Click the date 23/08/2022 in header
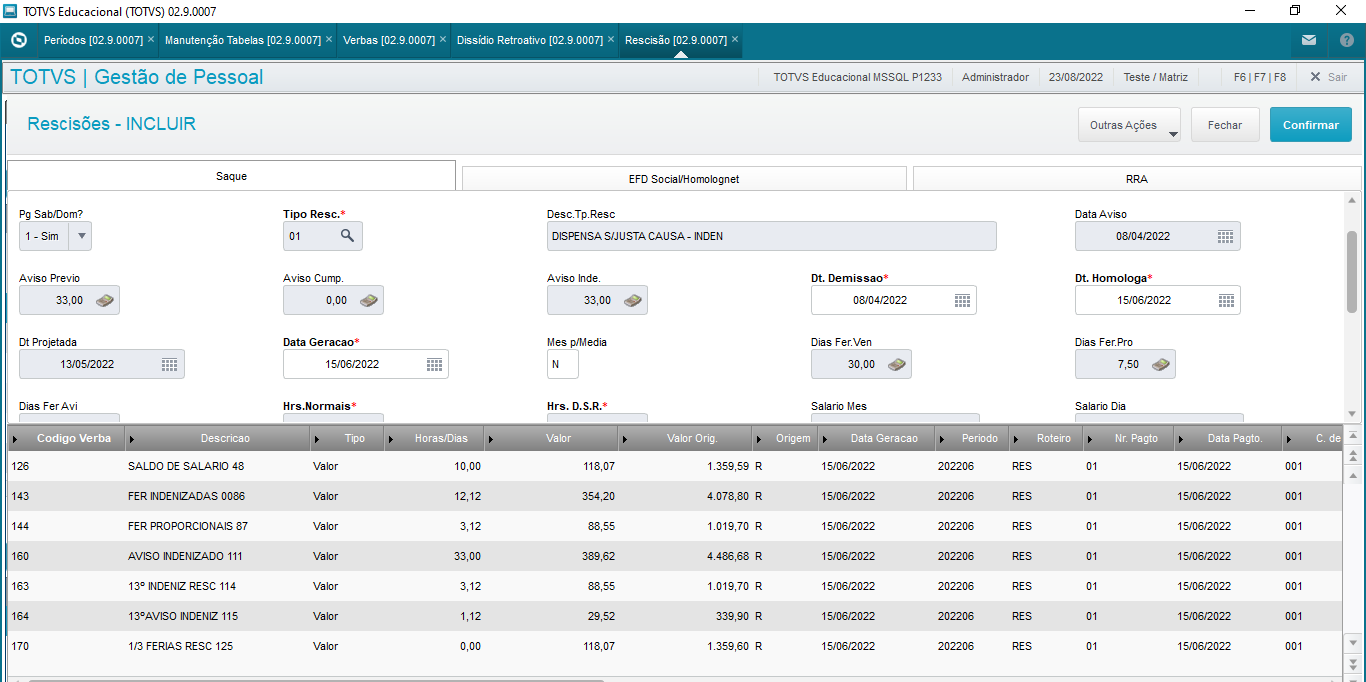 [x=1076, y=77]
